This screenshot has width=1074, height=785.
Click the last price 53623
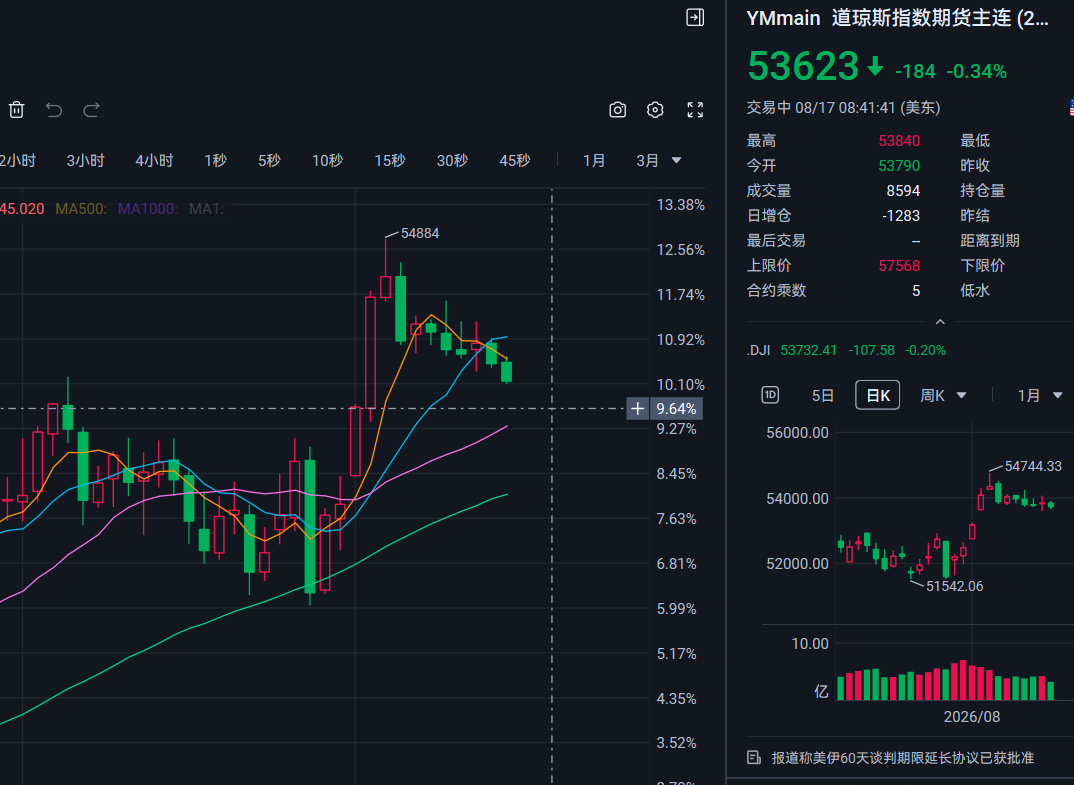coord(803,66)
